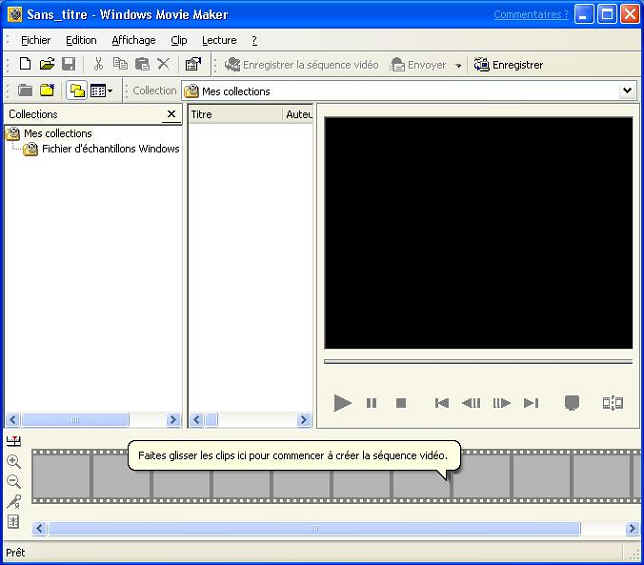Image resolution: width=644 pixels, height=565 pixels.
Task: Click clip list scrollbar left arrow
Action: coord(196,420)
